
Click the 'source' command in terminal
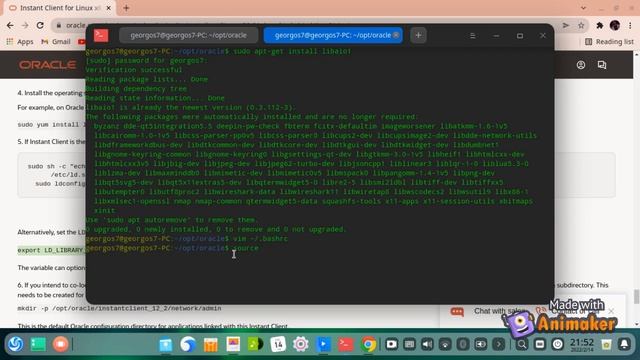pyautogui.click(x=246, y=248)
